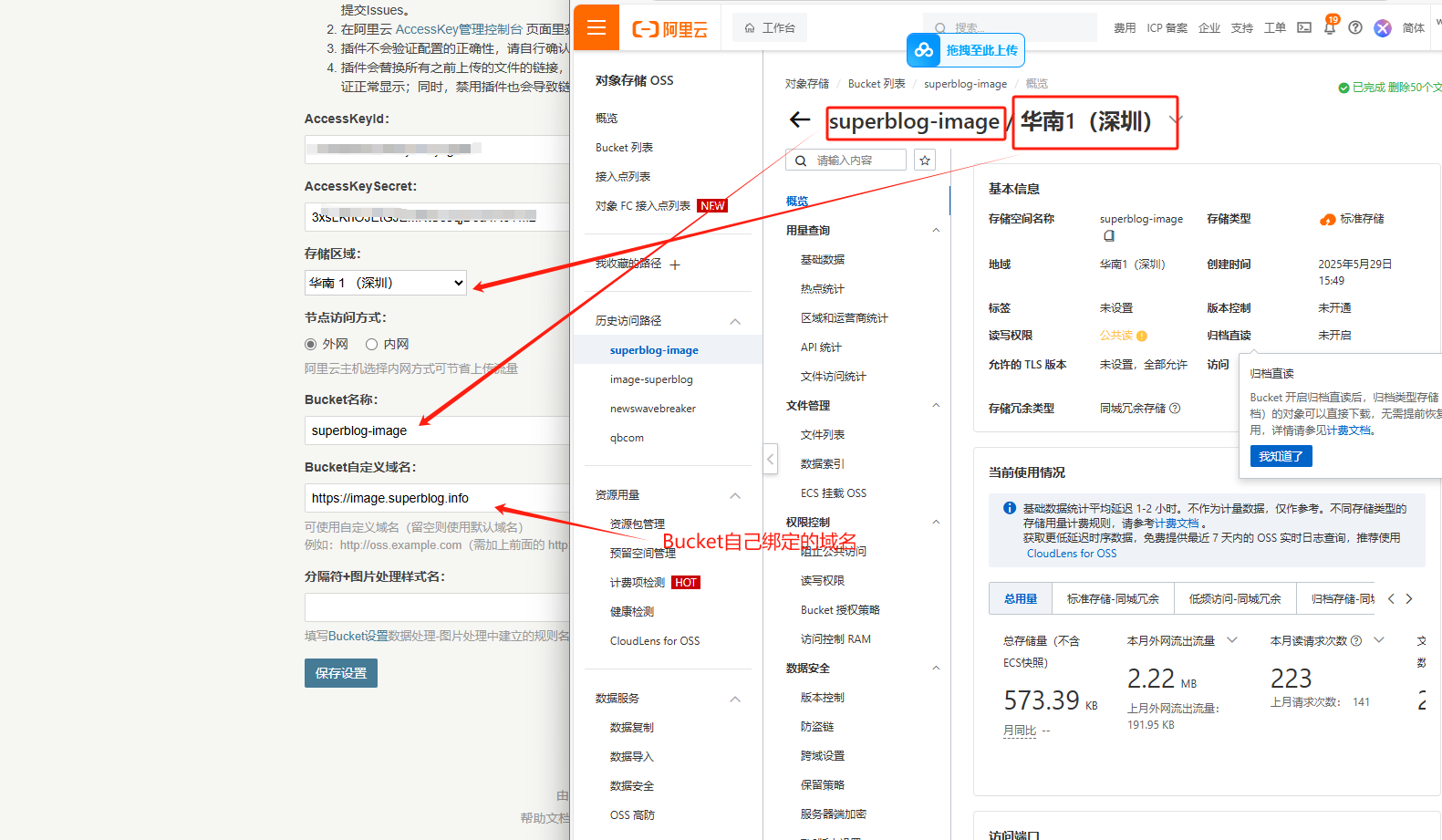
Task: Open the user avatar menu
Action: point(1383,27)
